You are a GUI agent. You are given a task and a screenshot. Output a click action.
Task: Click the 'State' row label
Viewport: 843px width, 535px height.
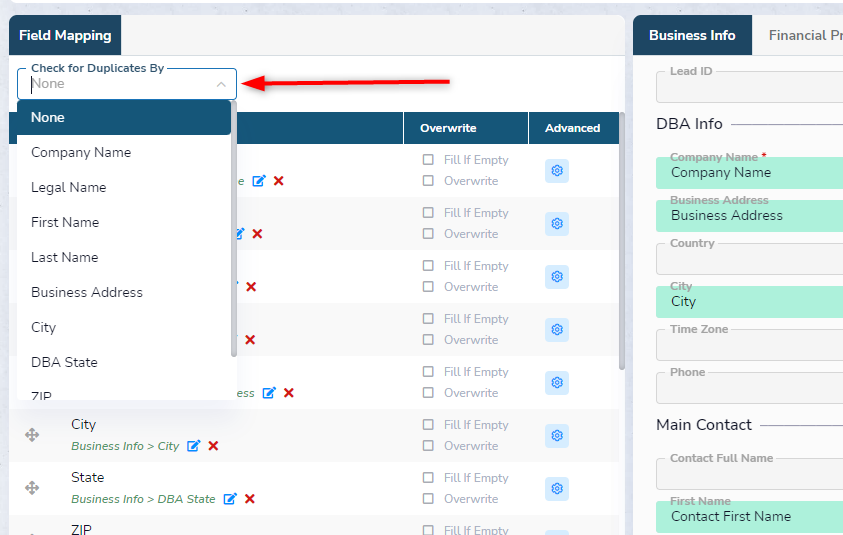point(88,477)
